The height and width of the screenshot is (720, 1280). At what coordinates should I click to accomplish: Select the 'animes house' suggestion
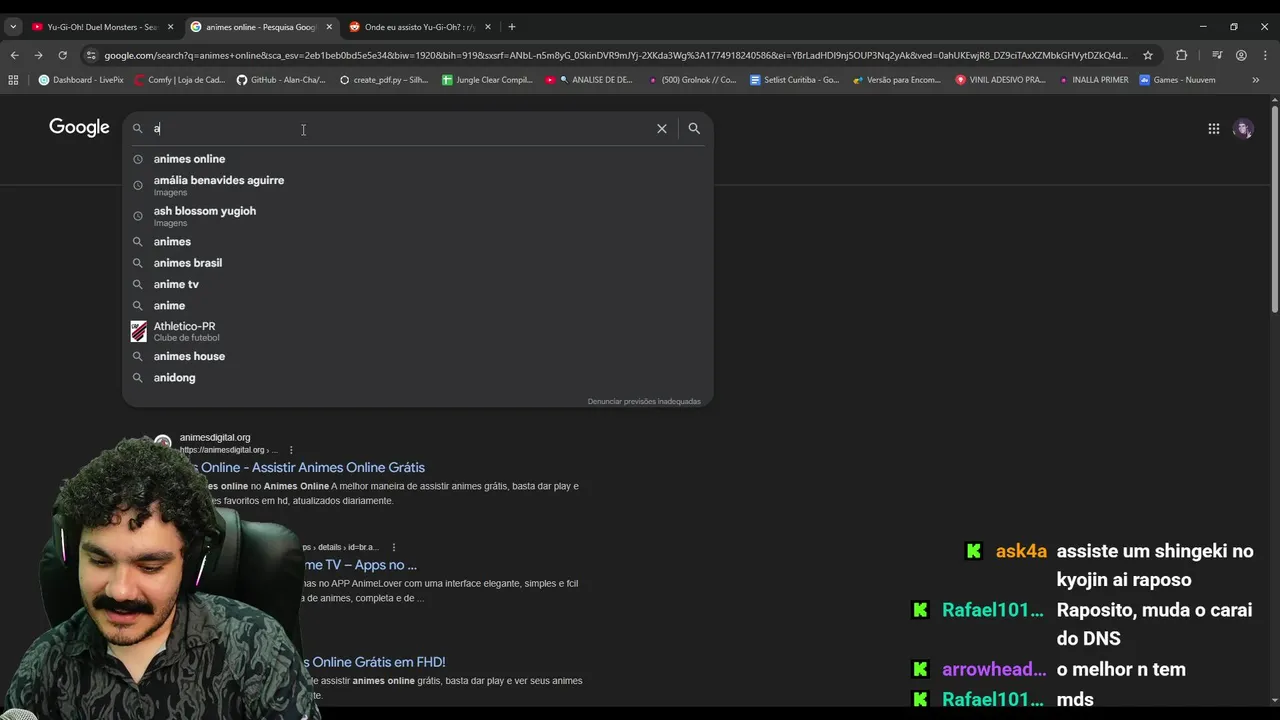(417, 357)
